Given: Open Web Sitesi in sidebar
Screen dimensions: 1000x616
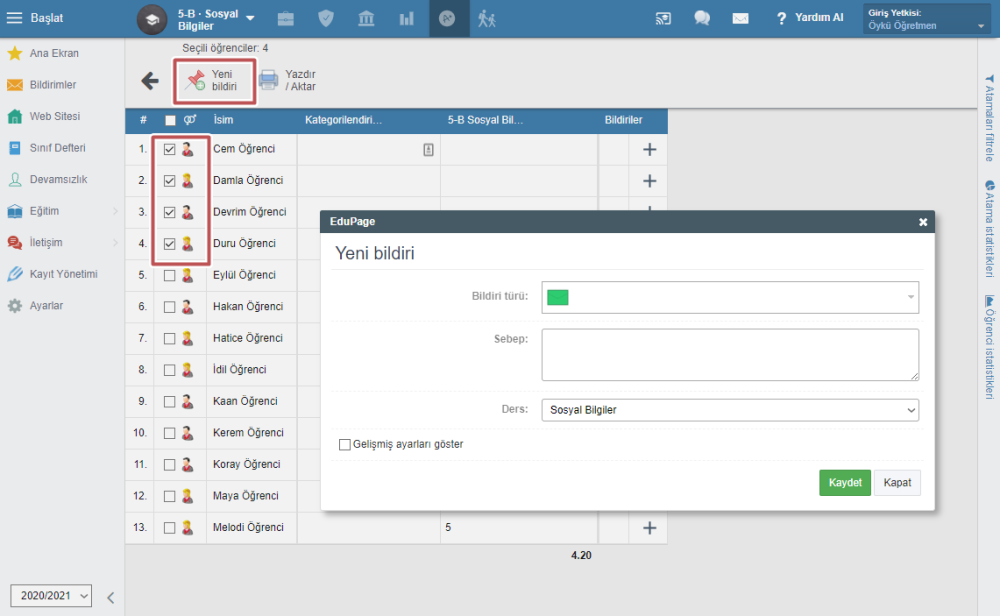Looking at the screenshot, I should tap(55, 117).
